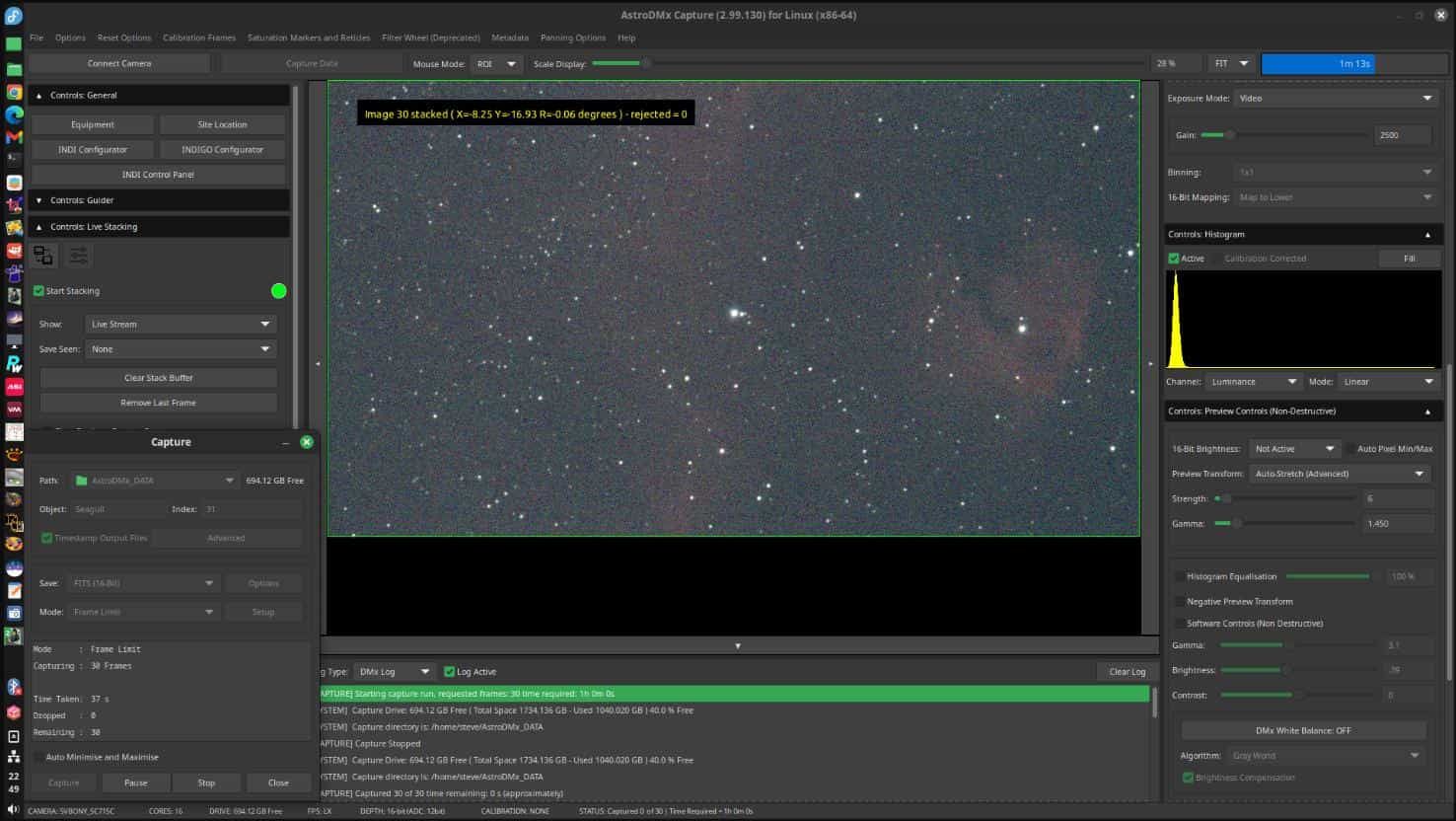
Task: Open the live stacking settings sliders icon
Action: [78, 257]
